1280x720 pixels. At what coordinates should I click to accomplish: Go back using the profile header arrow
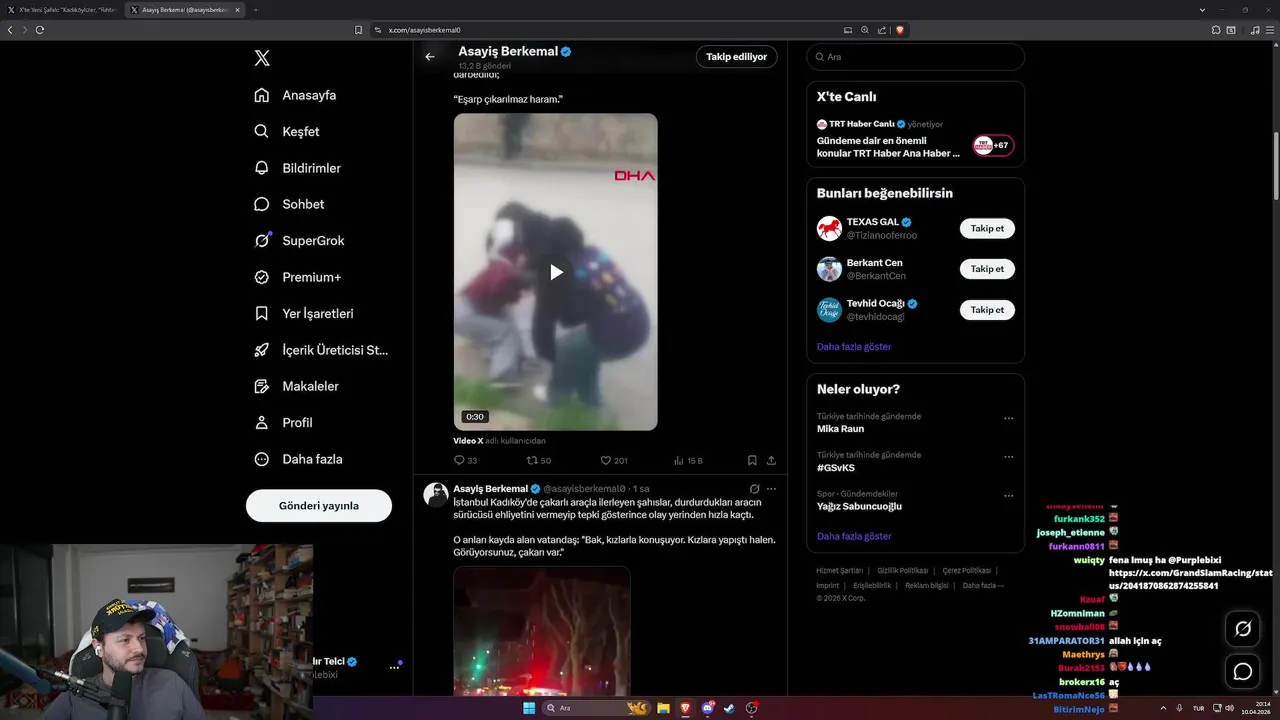click(x=430, y=57)
